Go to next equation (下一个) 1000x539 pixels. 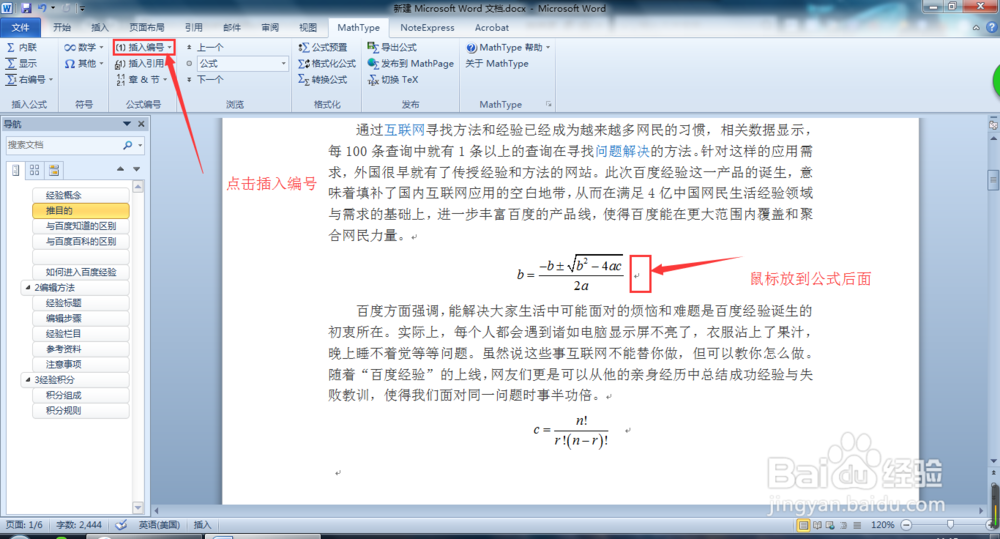(205, 79)
